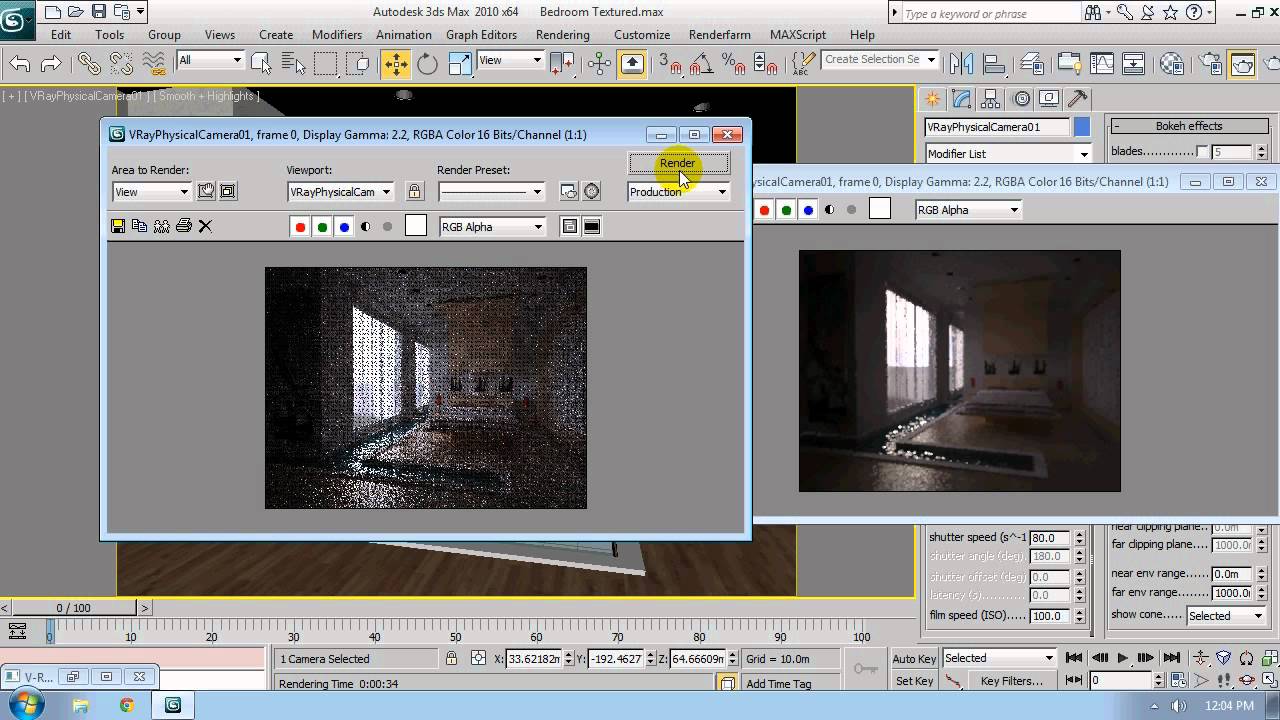
Task: Click Edit Region hand icon
Action: pos(206,191)
